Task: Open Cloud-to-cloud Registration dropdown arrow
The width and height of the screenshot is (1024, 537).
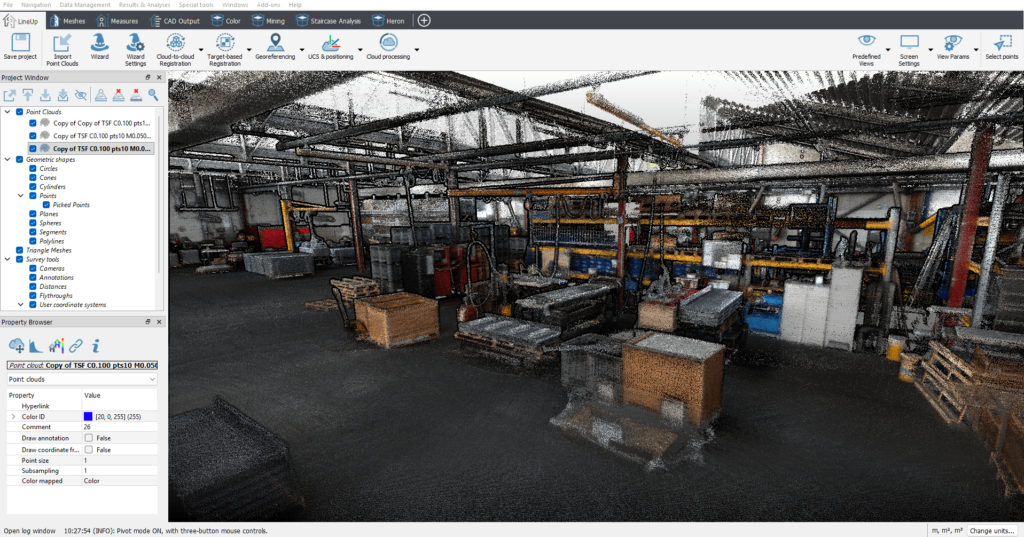Action: pos(200,50)
